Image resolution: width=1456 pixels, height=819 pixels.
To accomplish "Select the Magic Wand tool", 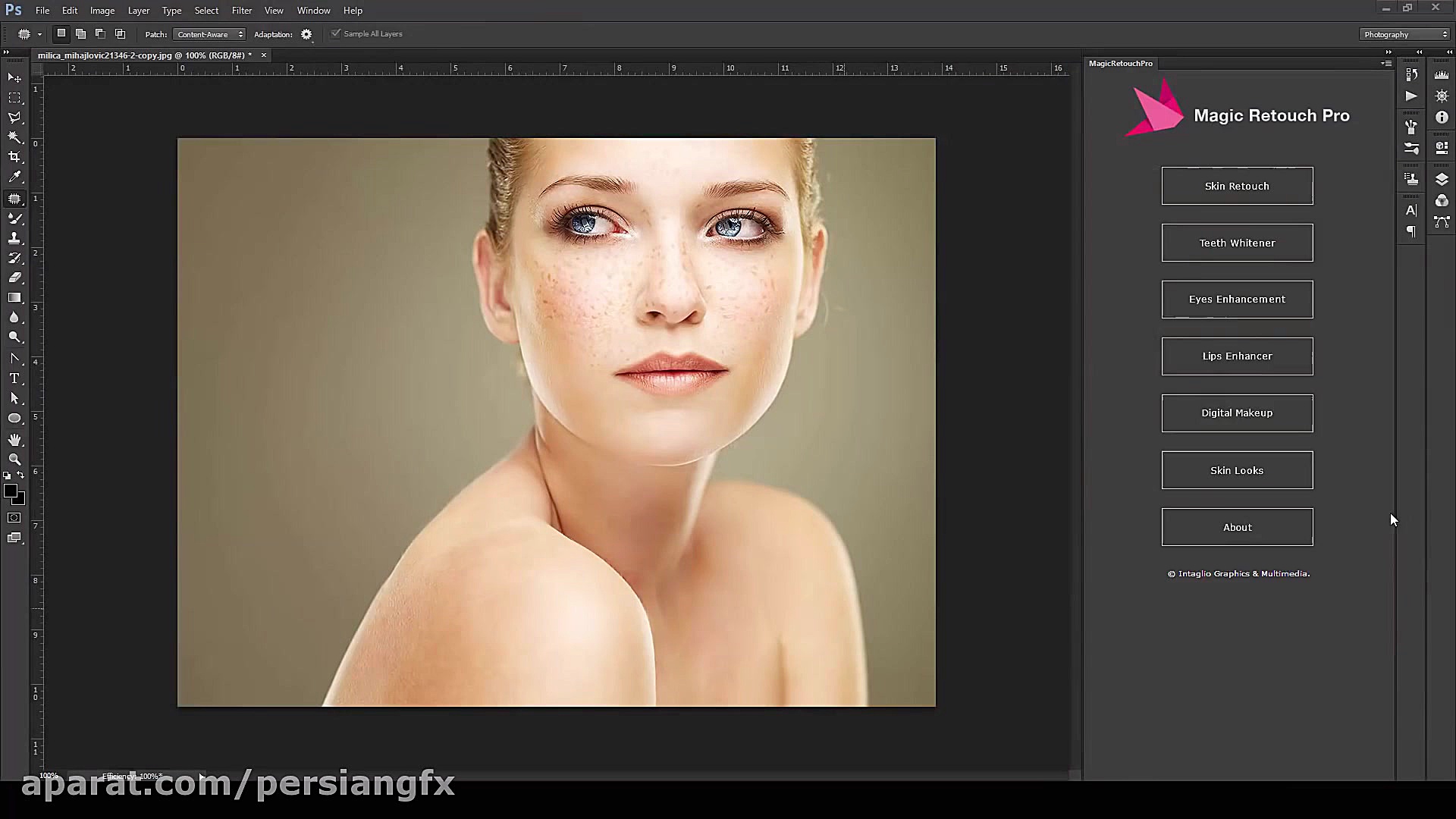I will coord(14,137).
